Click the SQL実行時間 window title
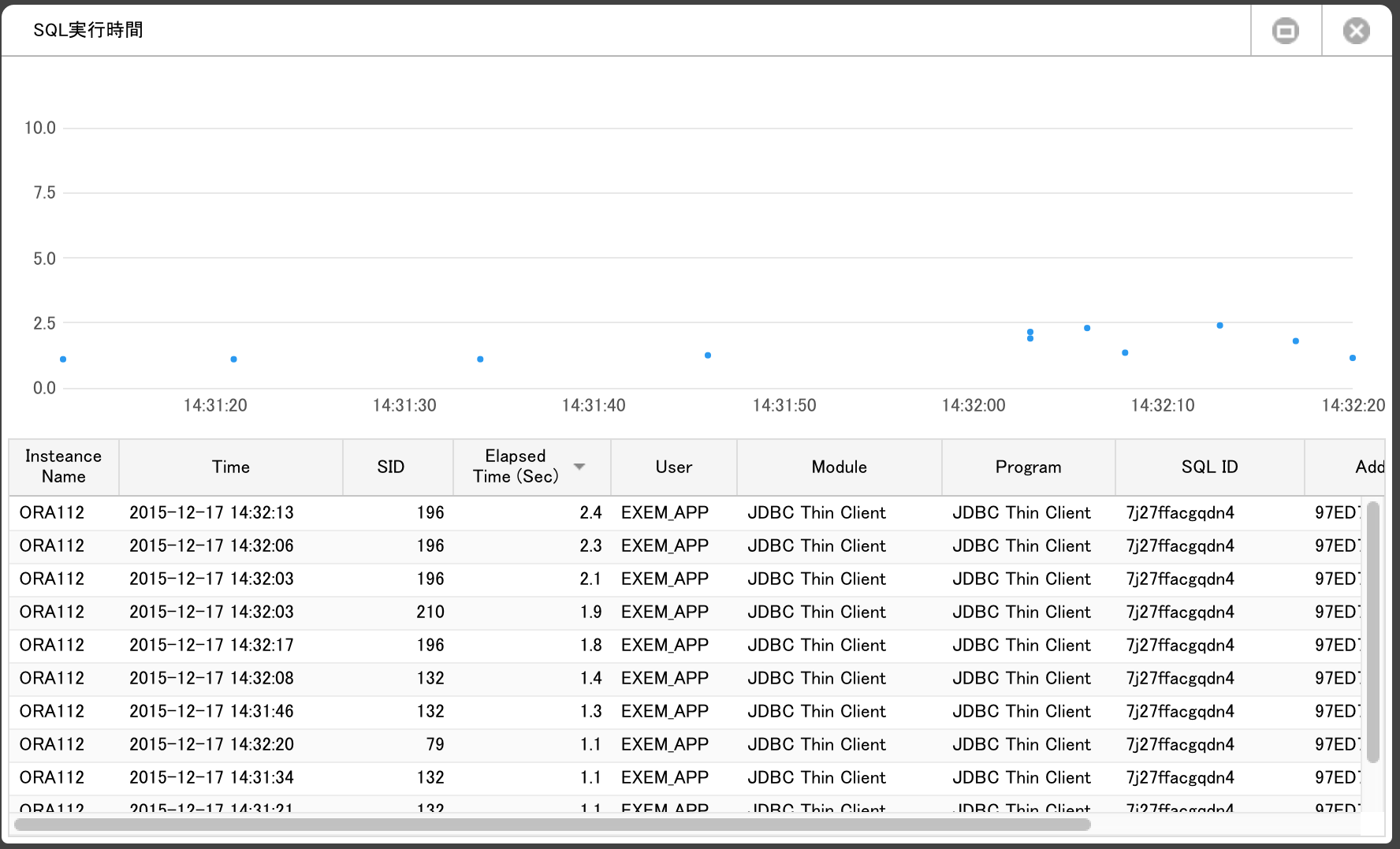The image size is (1400, 849). pos(87,30)
